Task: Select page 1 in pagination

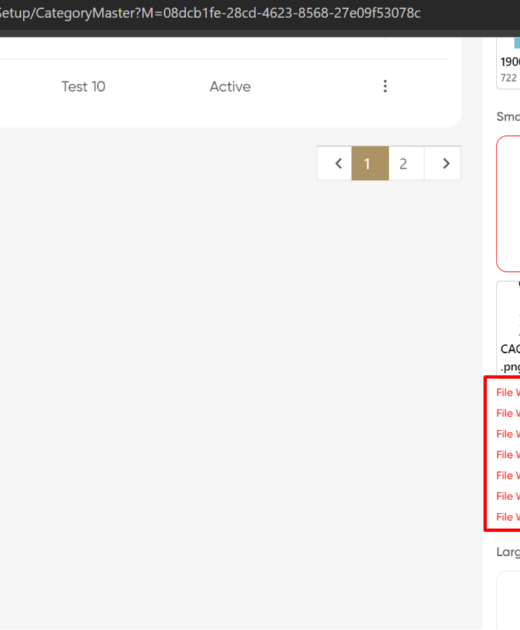Action: click(x=370, y=164)
